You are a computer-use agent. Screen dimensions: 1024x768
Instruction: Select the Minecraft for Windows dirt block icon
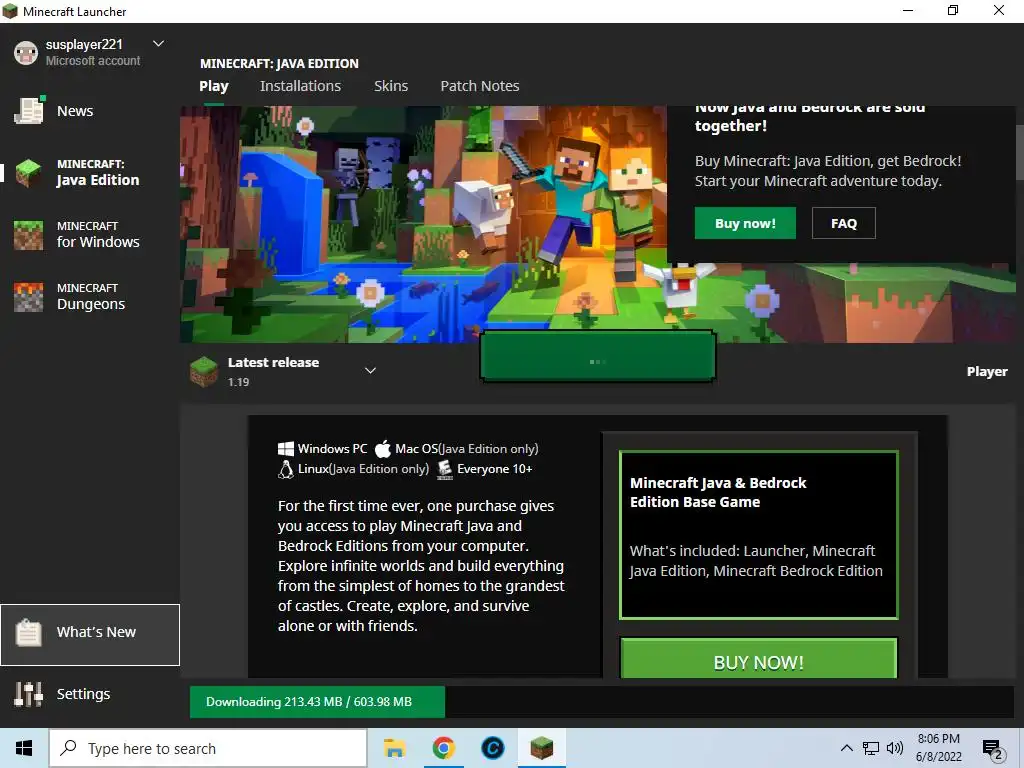pos(29,235)
